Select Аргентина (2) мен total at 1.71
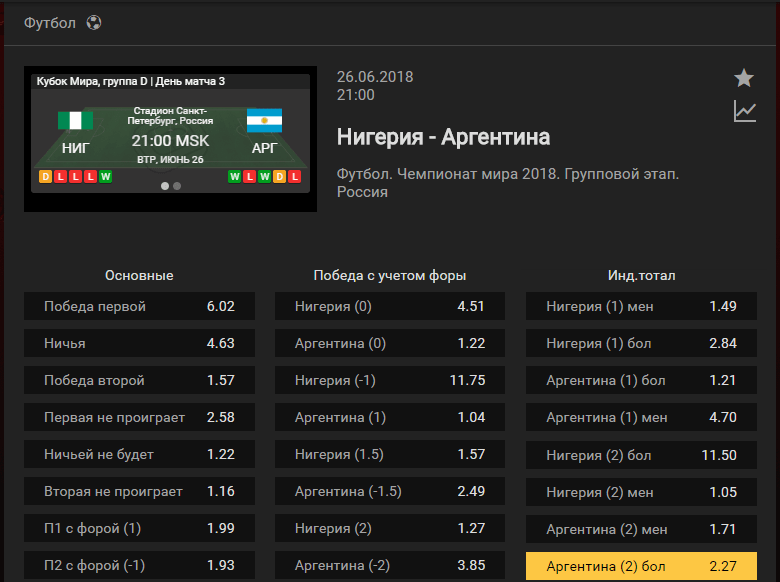This screenshot has width=780, height=582. pyautogui.click(x=641, y=529)
